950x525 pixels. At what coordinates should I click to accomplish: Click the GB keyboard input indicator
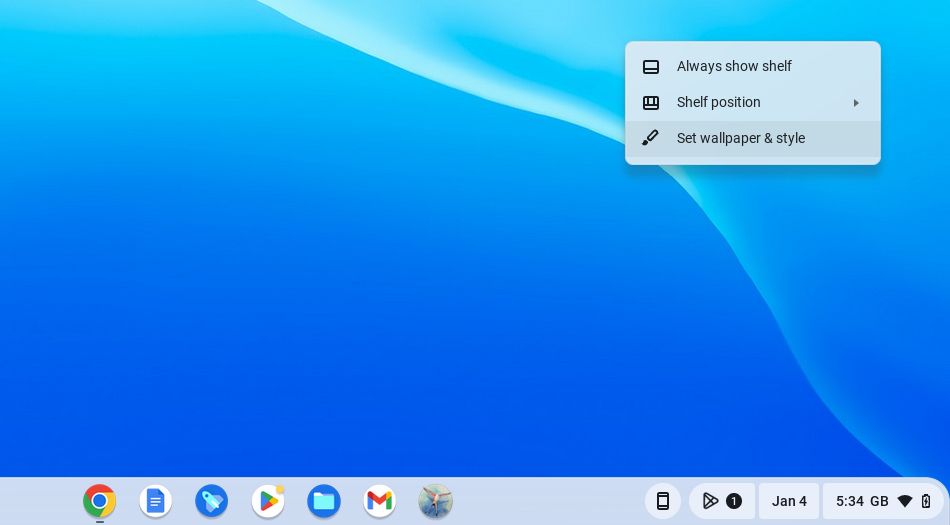click(x=879, y=501)
